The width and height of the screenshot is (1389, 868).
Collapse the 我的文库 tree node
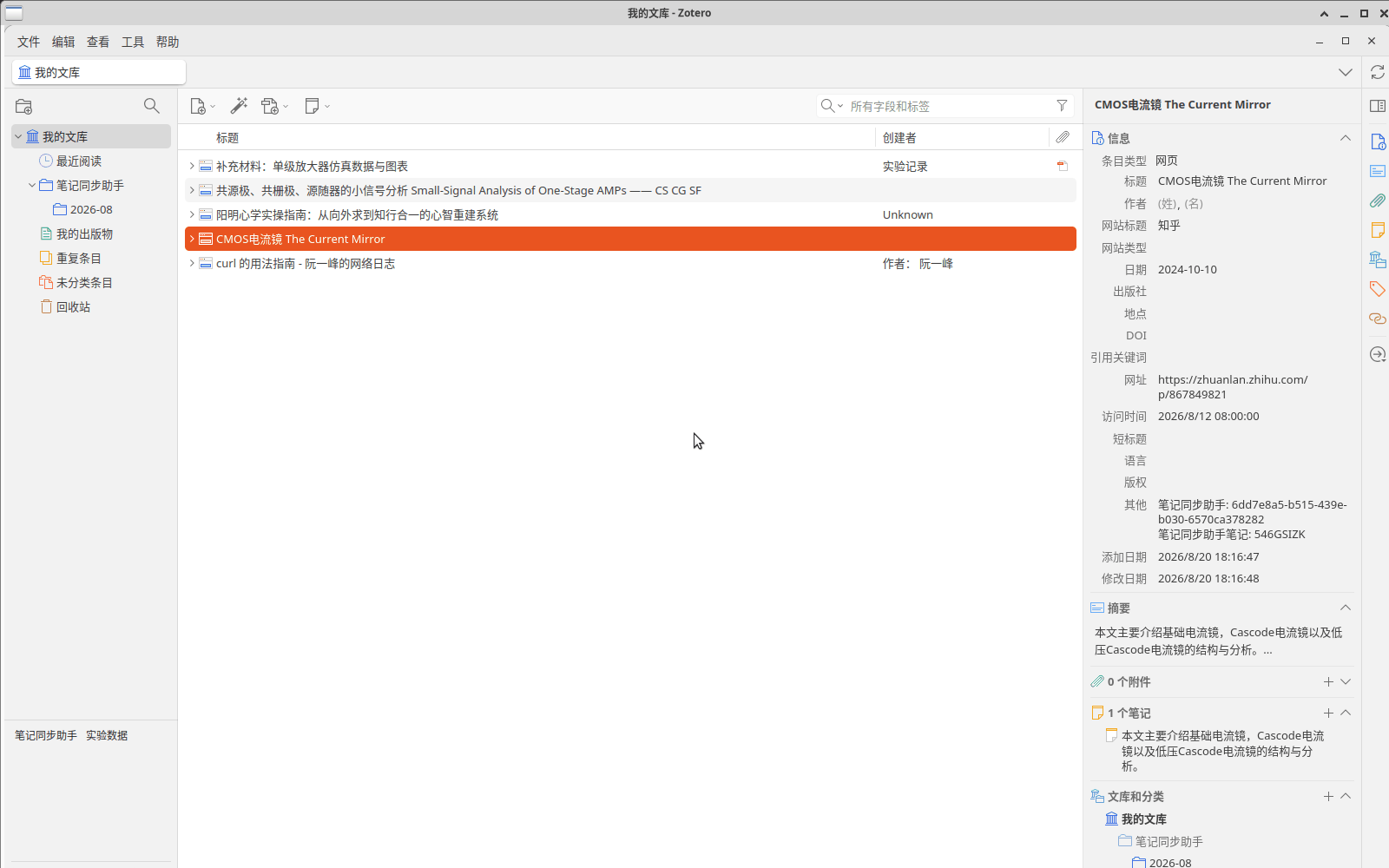18,136
